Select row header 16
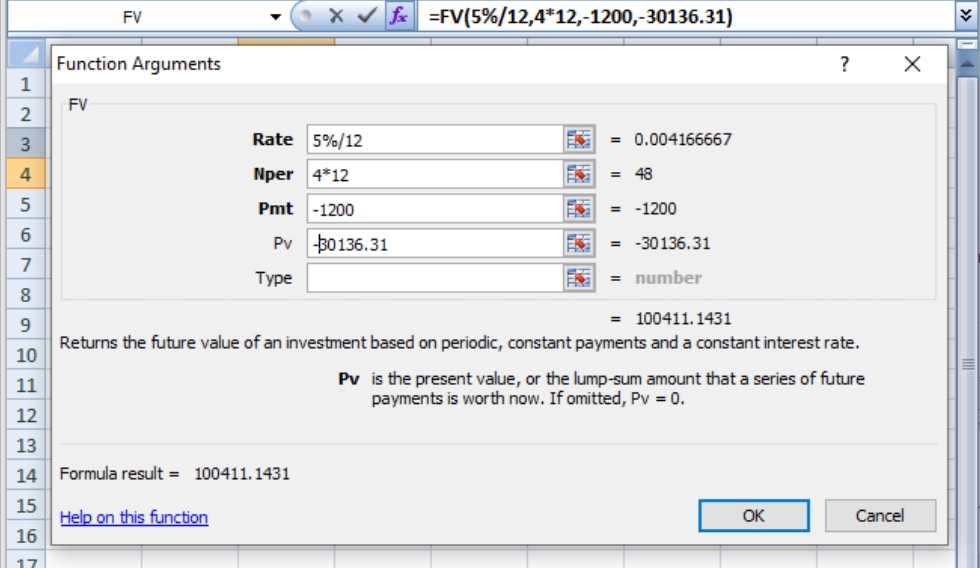Viewport: 980px width, 568px height. point(26,536)
